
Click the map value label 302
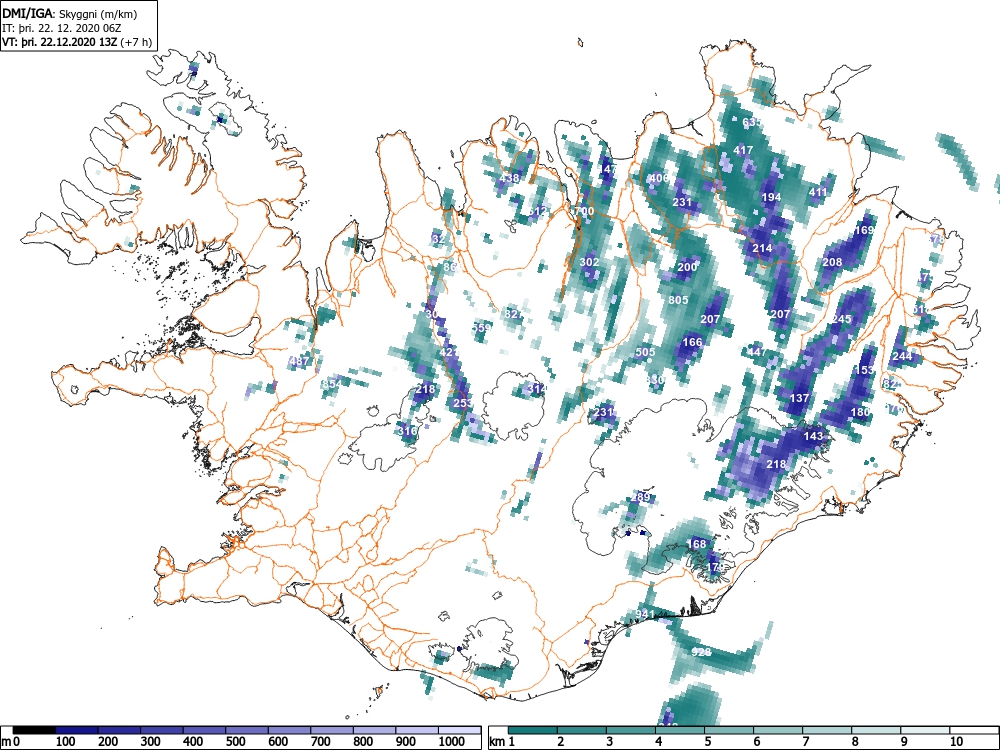pyautogui.click(x=589, y=262)
